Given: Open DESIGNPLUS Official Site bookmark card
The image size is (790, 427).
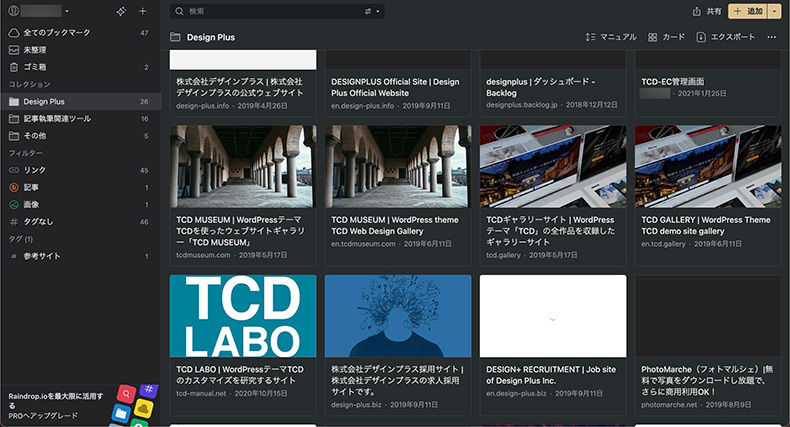Looking at the screenshot, I should tap(398, 83).
